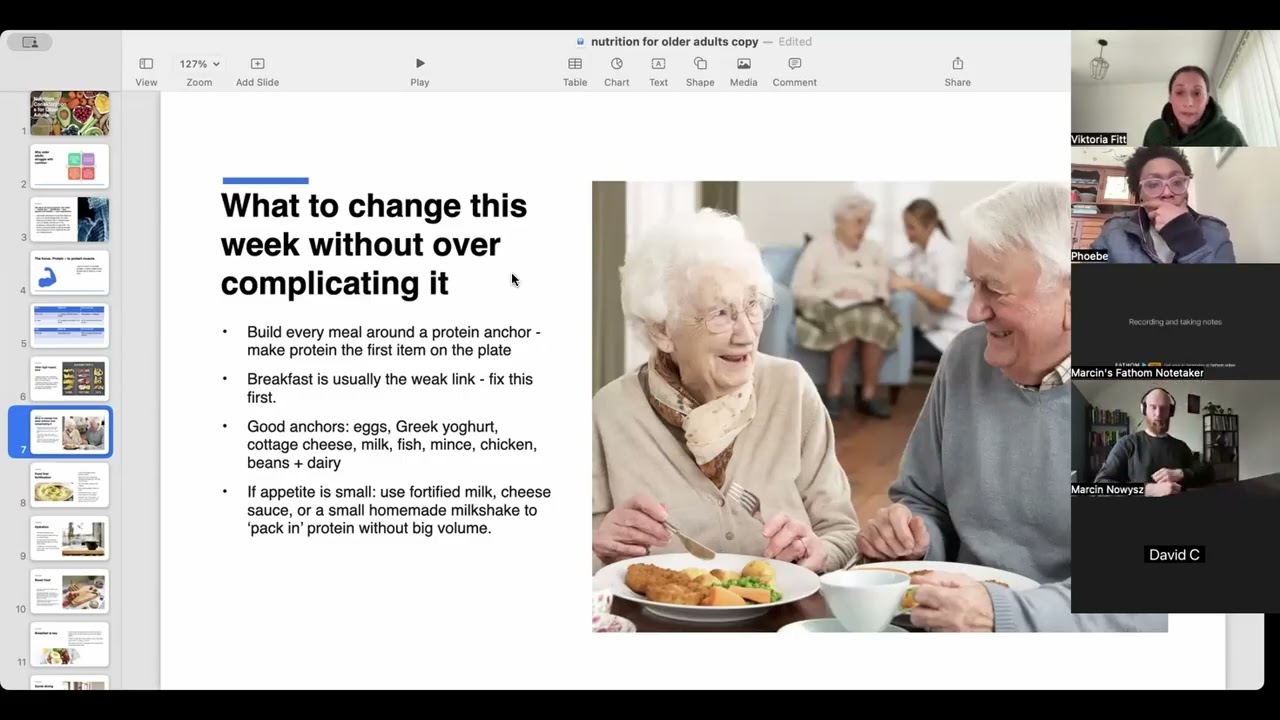Select slide 5 thumbnail
This screenshot has width=1280, height=720.
[69, 325]
